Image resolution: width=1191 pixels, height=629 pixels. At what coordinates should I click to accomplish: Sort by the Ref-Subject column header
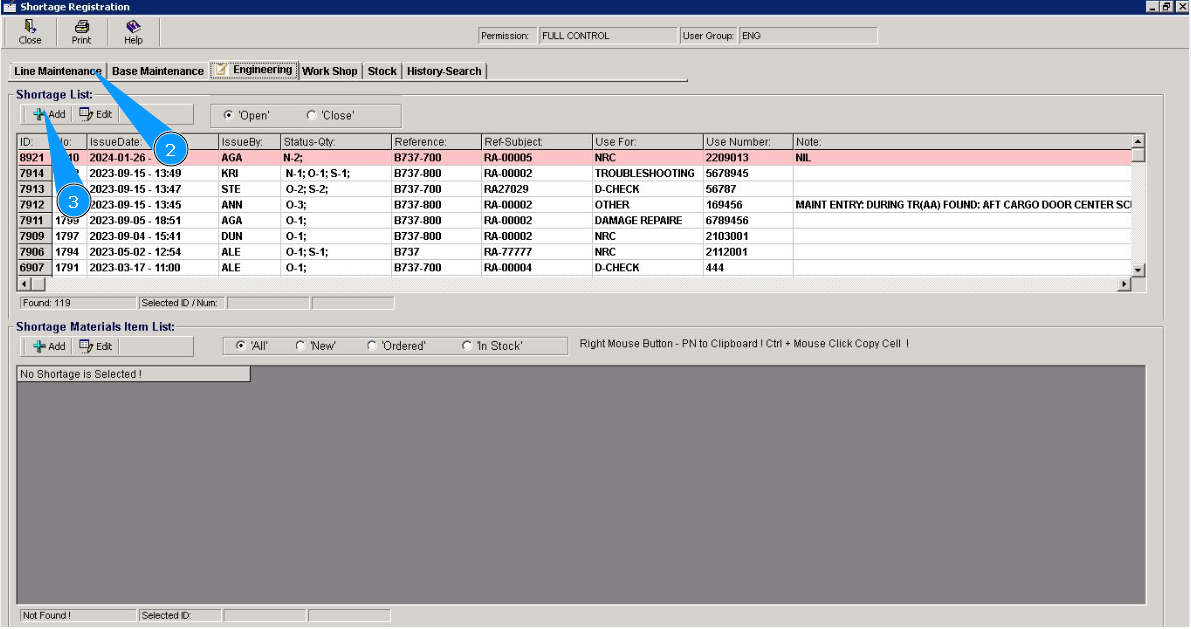(x=537, y=142)
